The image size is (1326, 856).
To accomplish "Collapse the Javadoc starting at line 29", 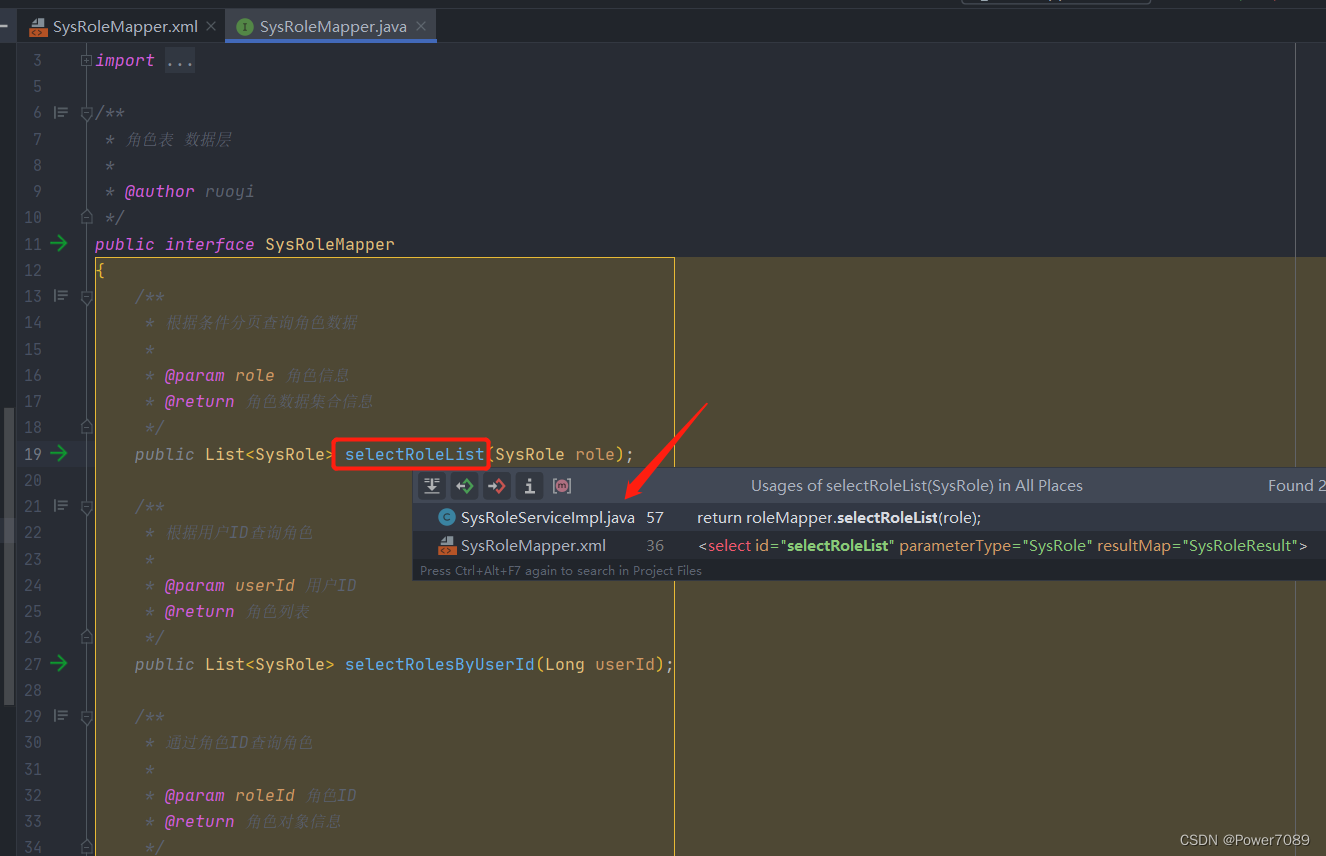I will pyautogui.click(x=86, y=716).
